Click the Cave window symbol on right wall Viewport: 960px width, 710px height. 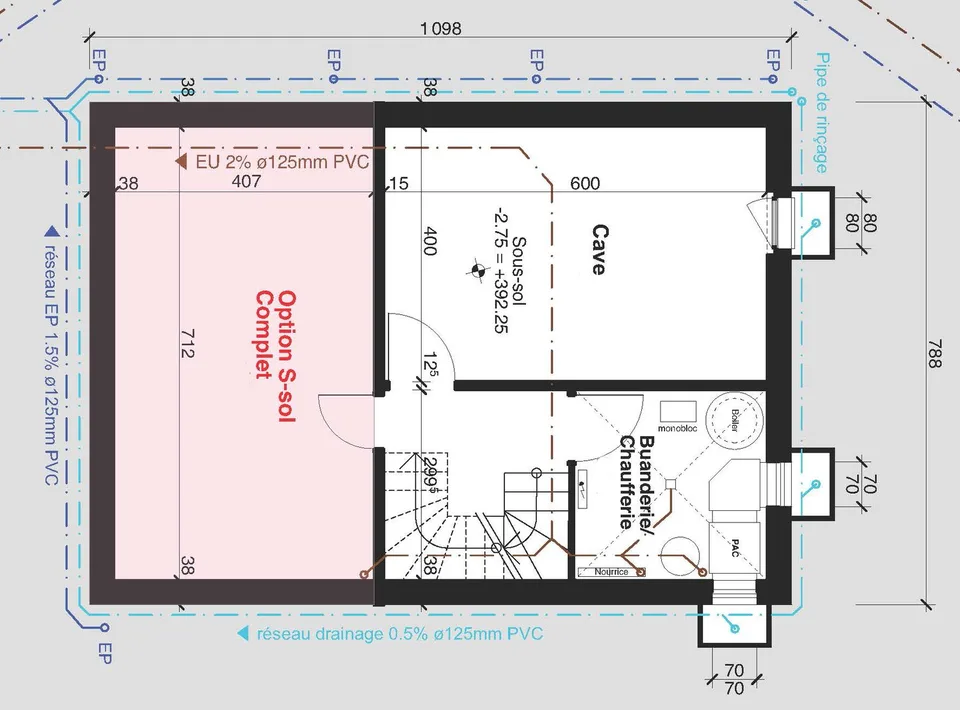(x=771, y=222)
